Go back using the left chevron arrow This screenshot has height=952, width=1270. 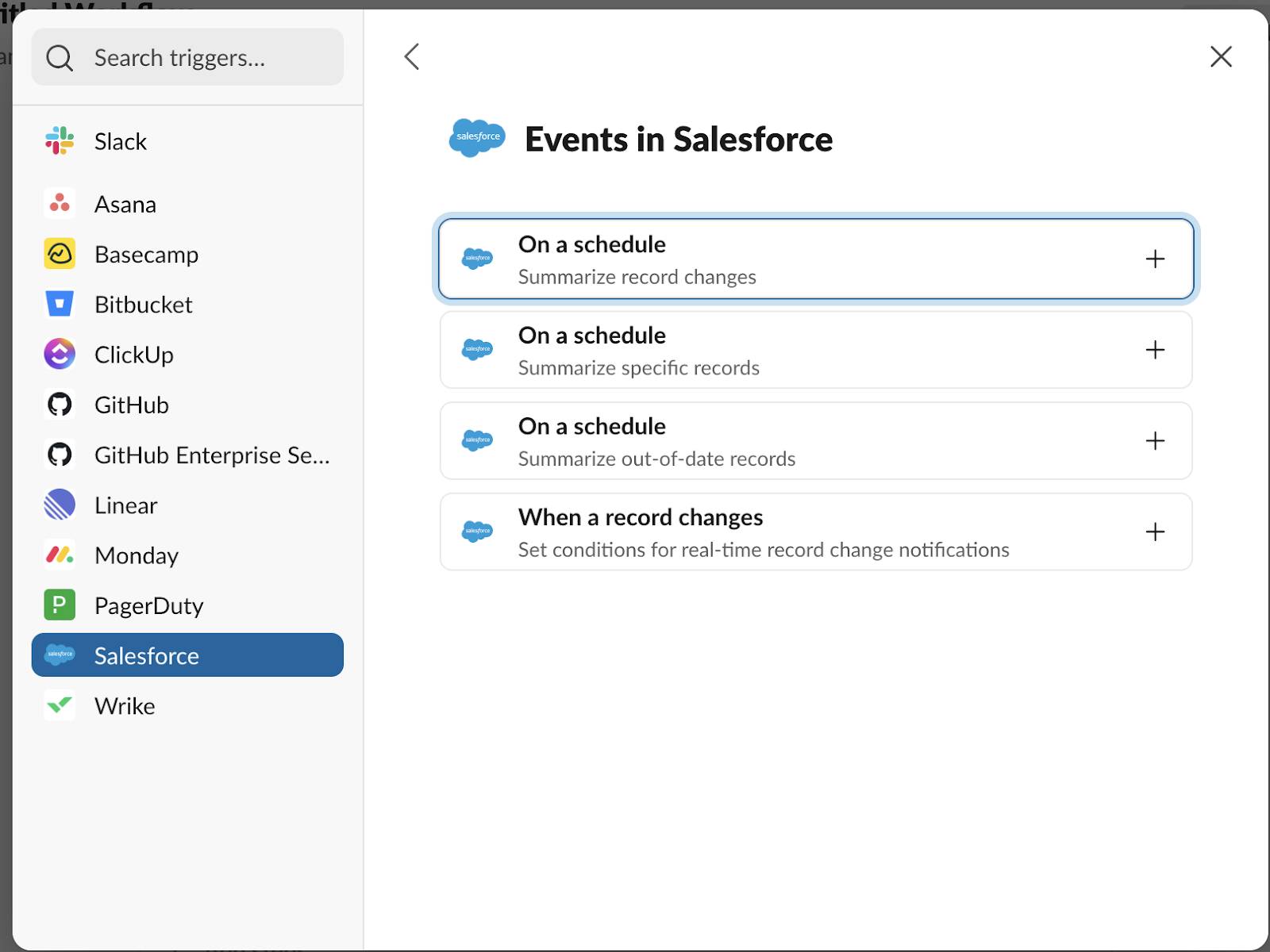tap(411, 56)
